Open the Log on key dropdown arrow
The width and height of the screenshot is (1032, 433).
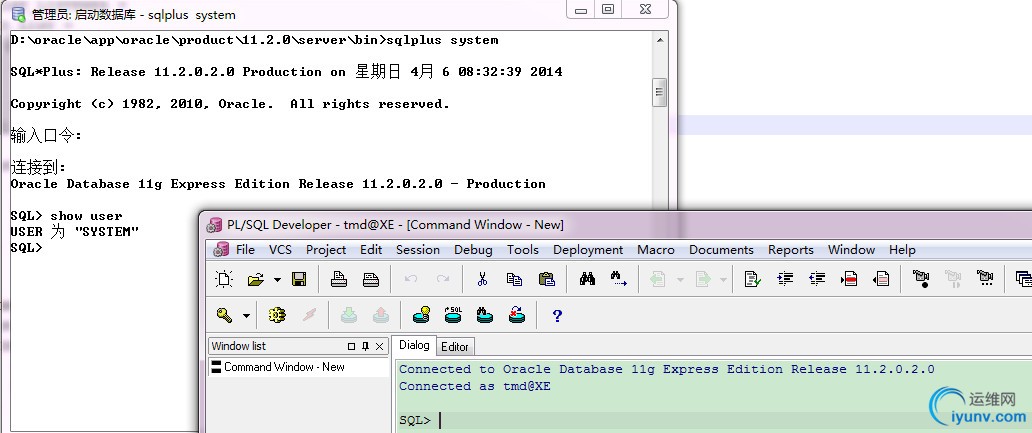tap(246, 316)
